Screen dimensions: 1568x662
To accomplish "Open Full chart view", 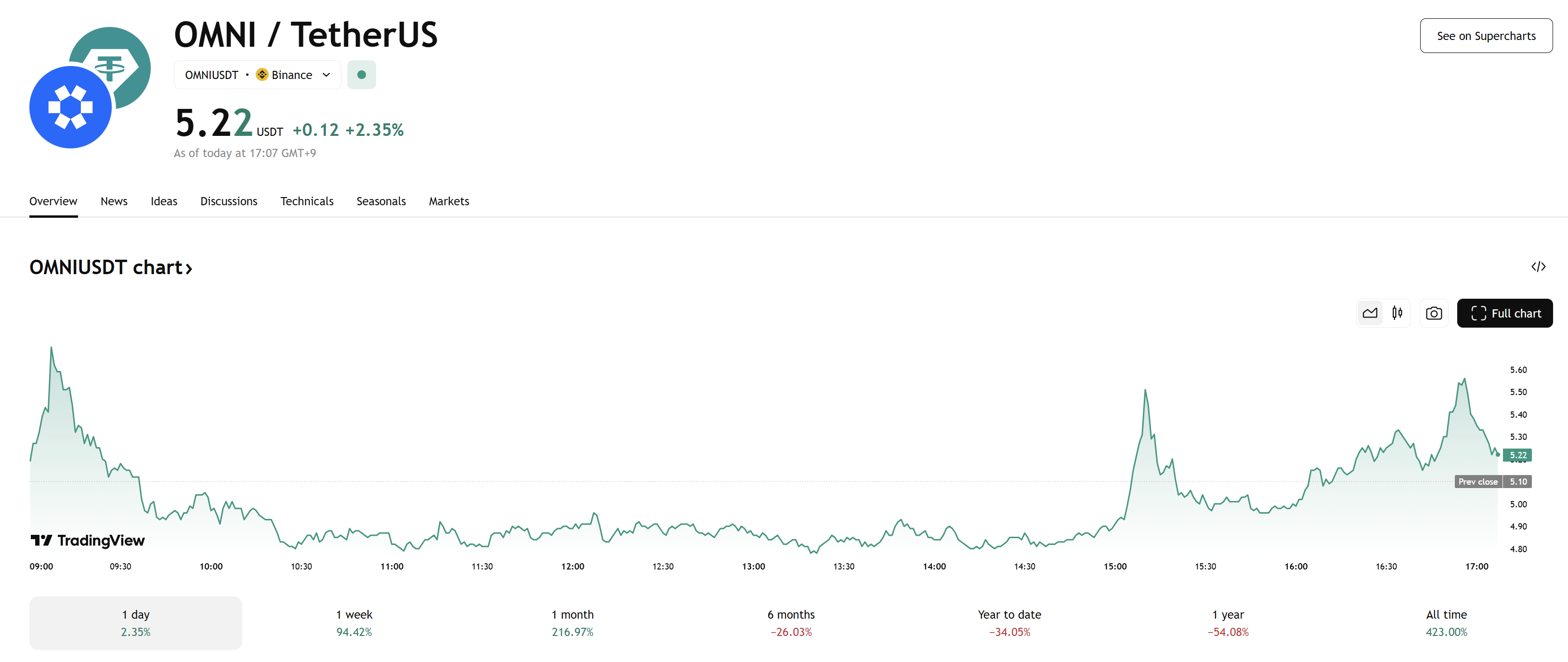I will point(1505,313).
